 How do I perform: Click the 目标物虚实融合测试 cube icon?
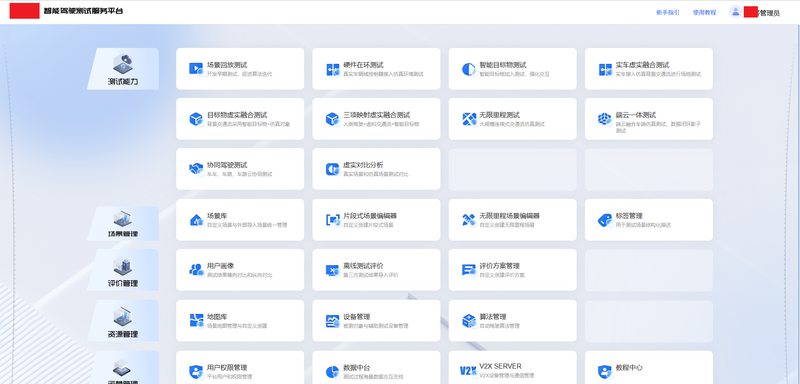tap(196, 119)
